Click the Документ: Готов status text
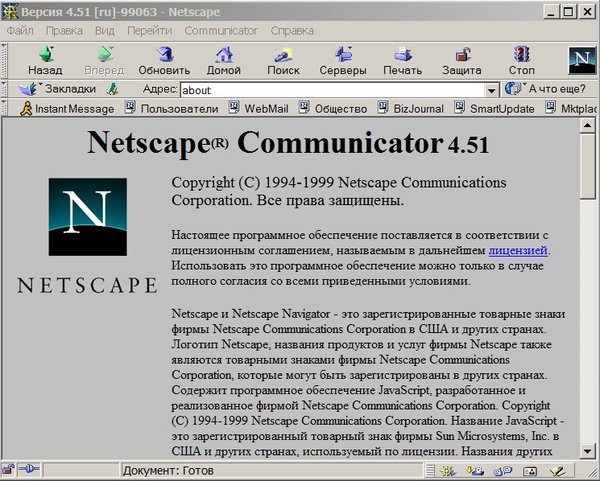Viewport: 600px width, 481px height. pyautogui.click(x=168, y=470)
